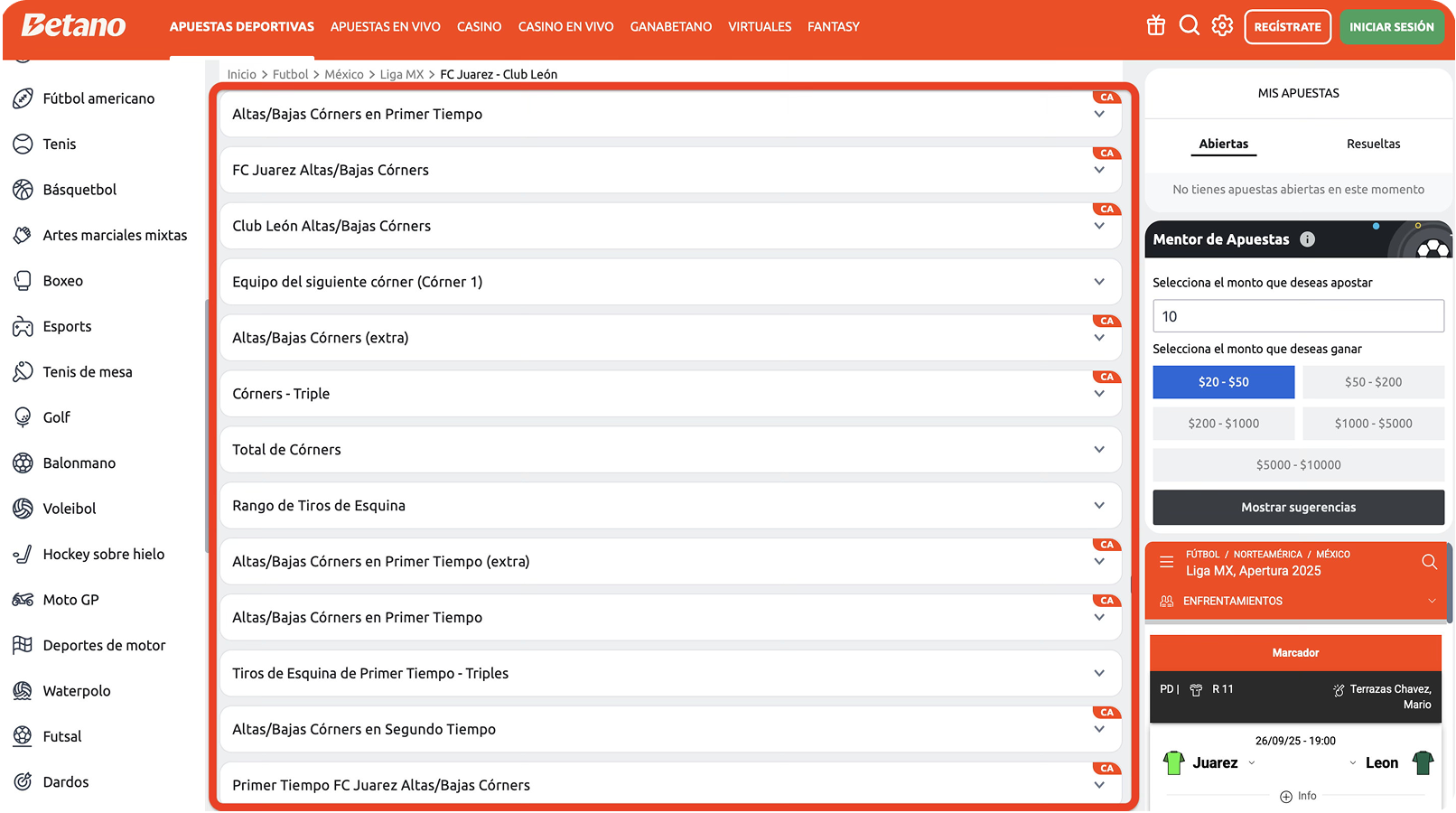Pick the $5000 - $10000 winnings range
The width and height of the screenshot is (1456, 813).
[1298, 465]
